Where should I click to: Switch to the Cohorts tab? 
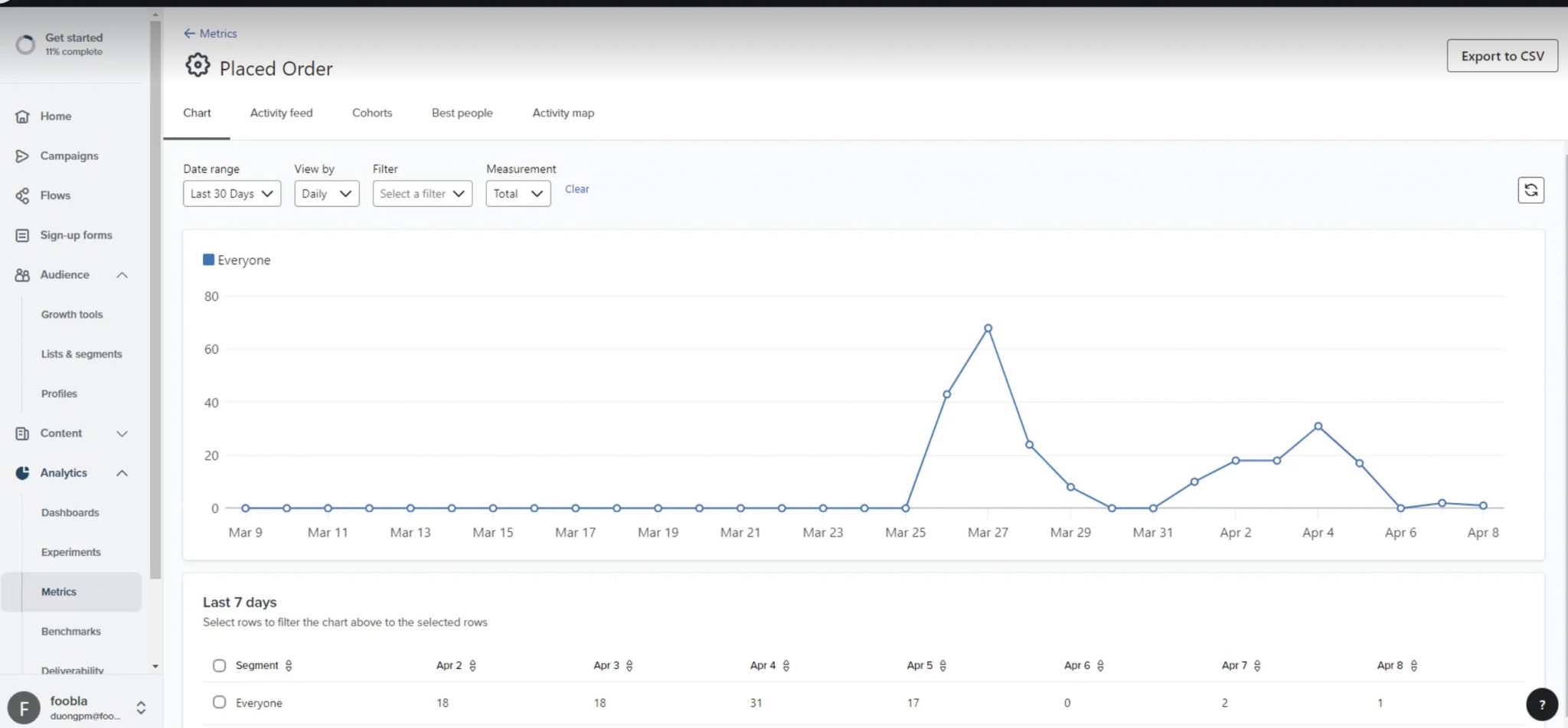click(x=372, y=113)
